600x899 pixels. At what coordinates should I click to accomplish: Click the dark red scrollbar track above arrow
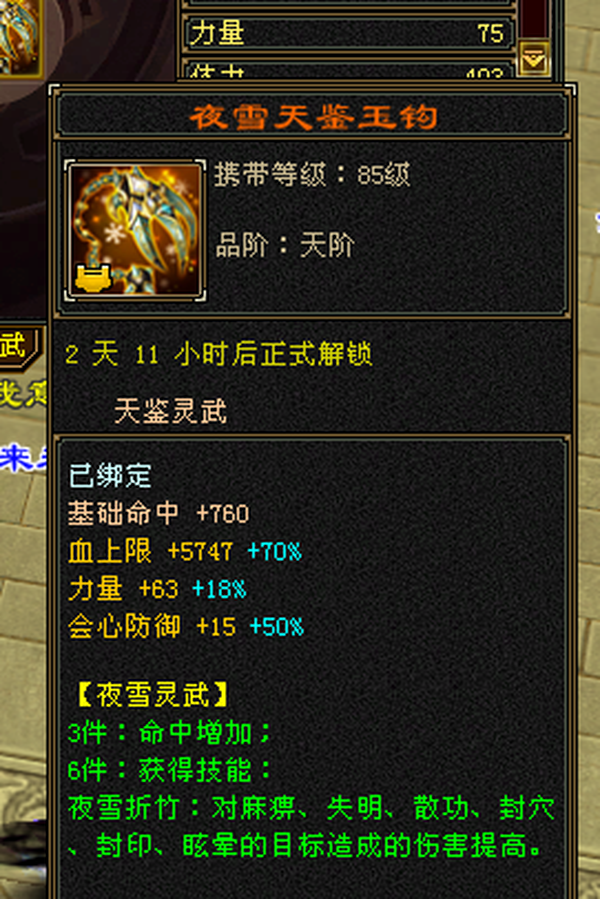click(x=533, y=18)
